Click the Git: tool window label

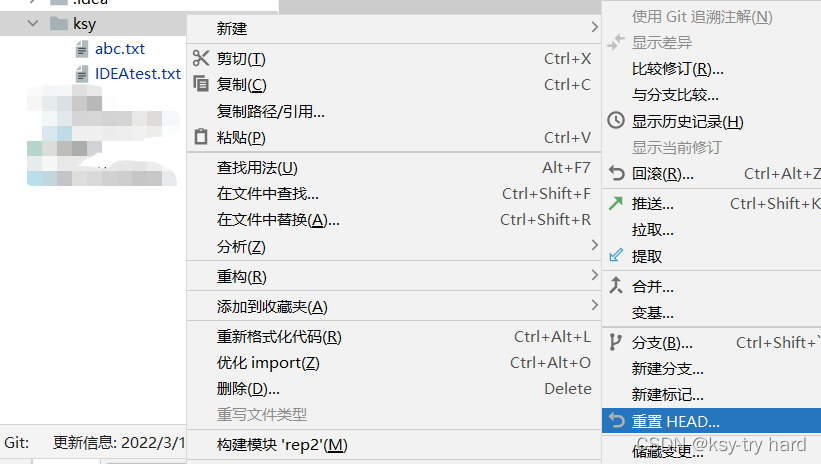(16, 443)
